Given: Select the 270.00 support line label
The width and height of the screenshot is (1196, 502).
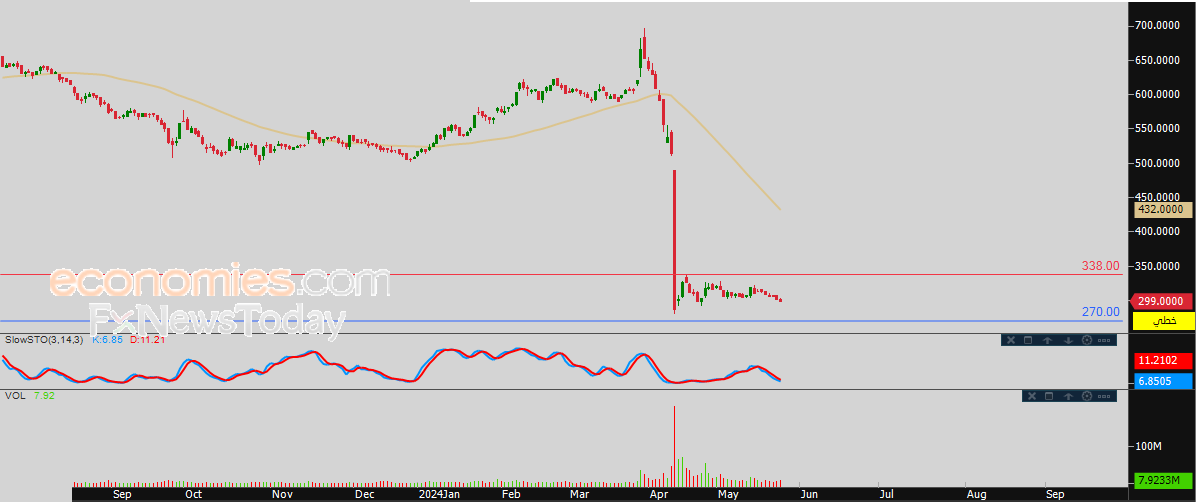Looking at the screenshot, I should [x=1101, y=311].
